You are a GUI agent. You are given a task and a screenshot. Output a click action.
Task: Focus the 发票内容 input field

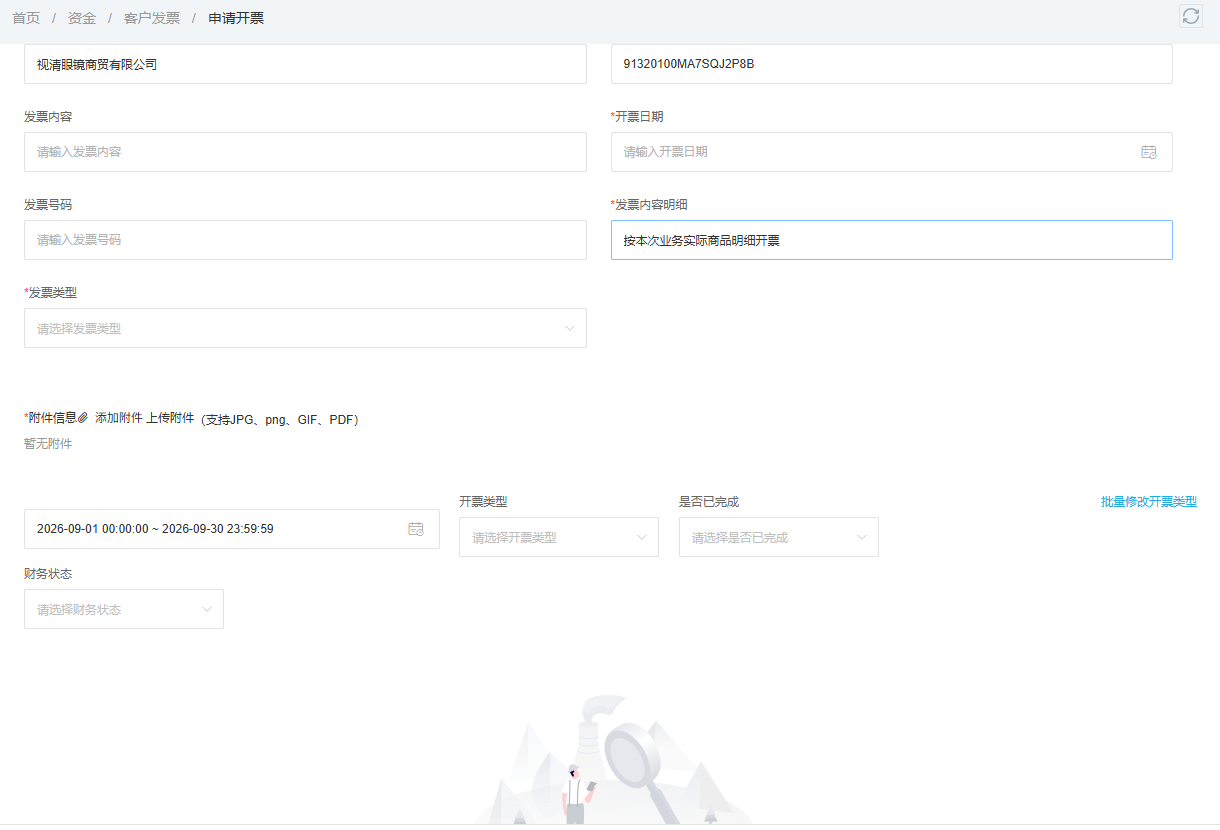(x=305, y=152)
